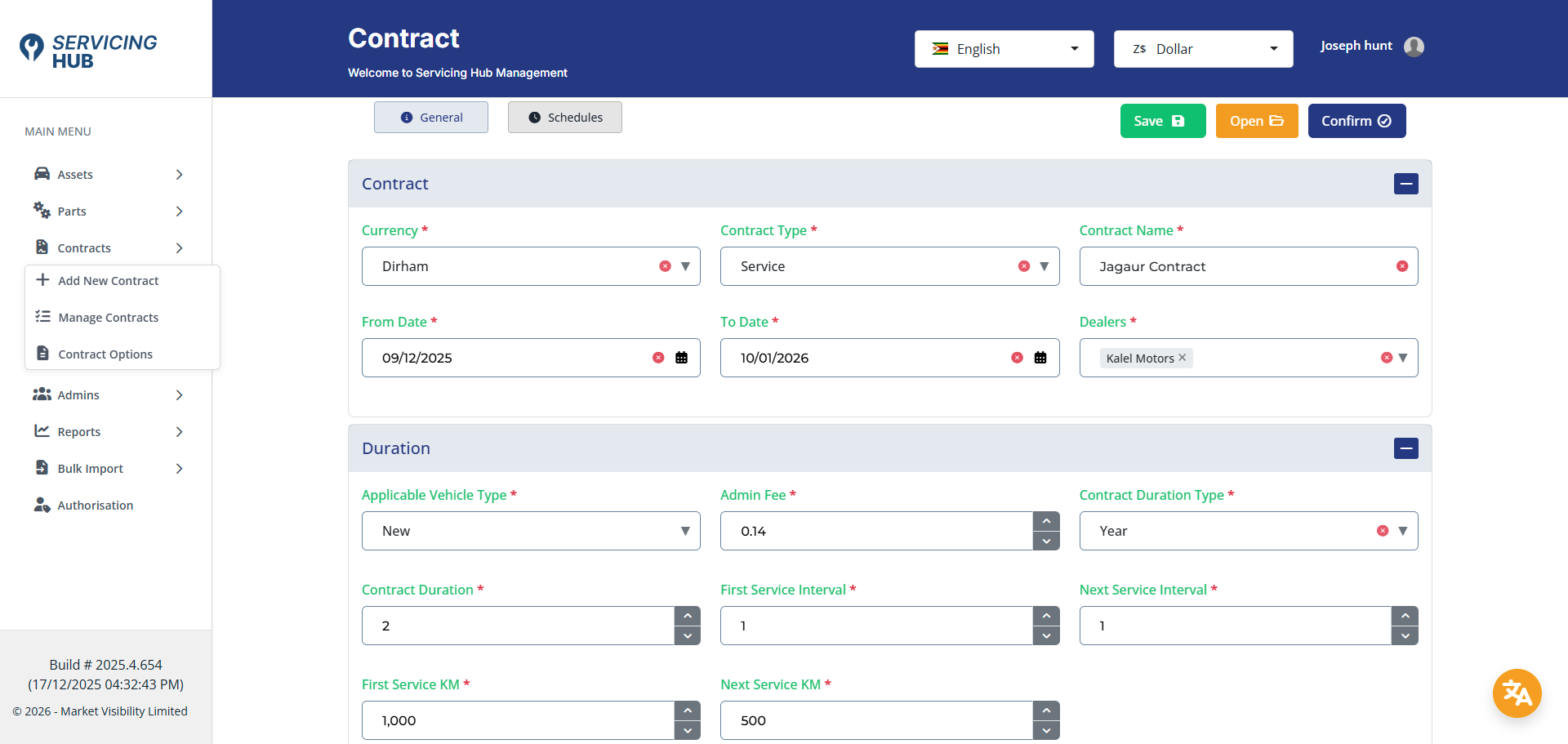Collapse the Contract section panel
The width and height of the screenshot is (1568, 744).
coord(1405,184)
